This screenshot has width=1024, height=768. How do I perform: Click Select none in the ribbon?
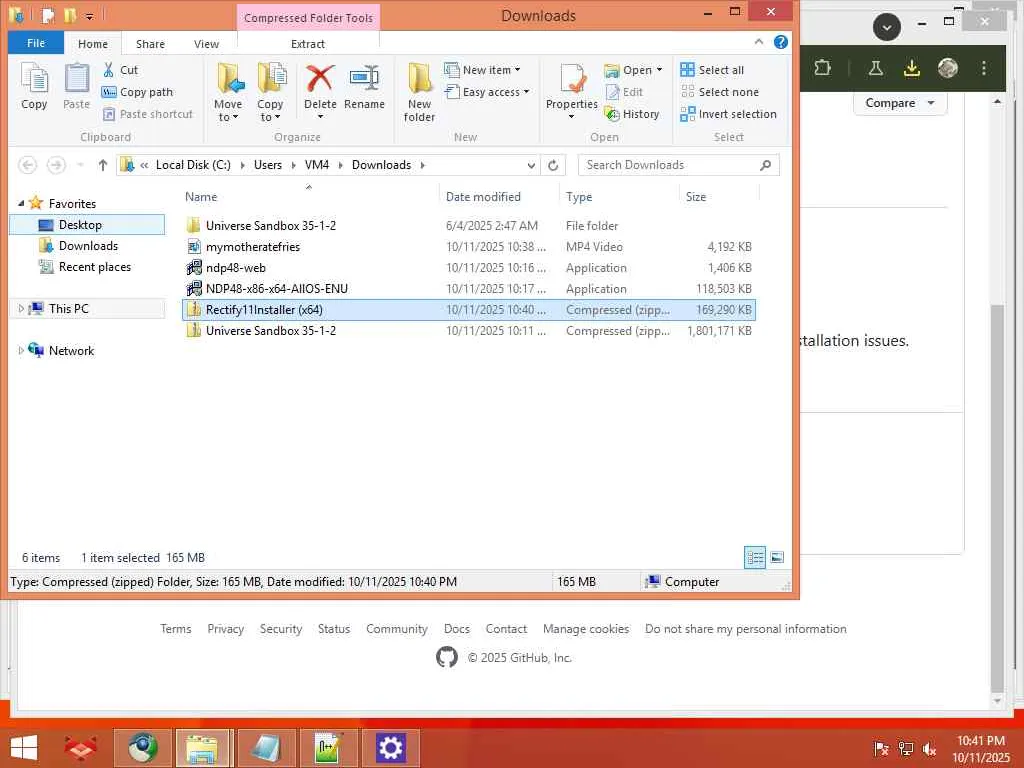720,92
